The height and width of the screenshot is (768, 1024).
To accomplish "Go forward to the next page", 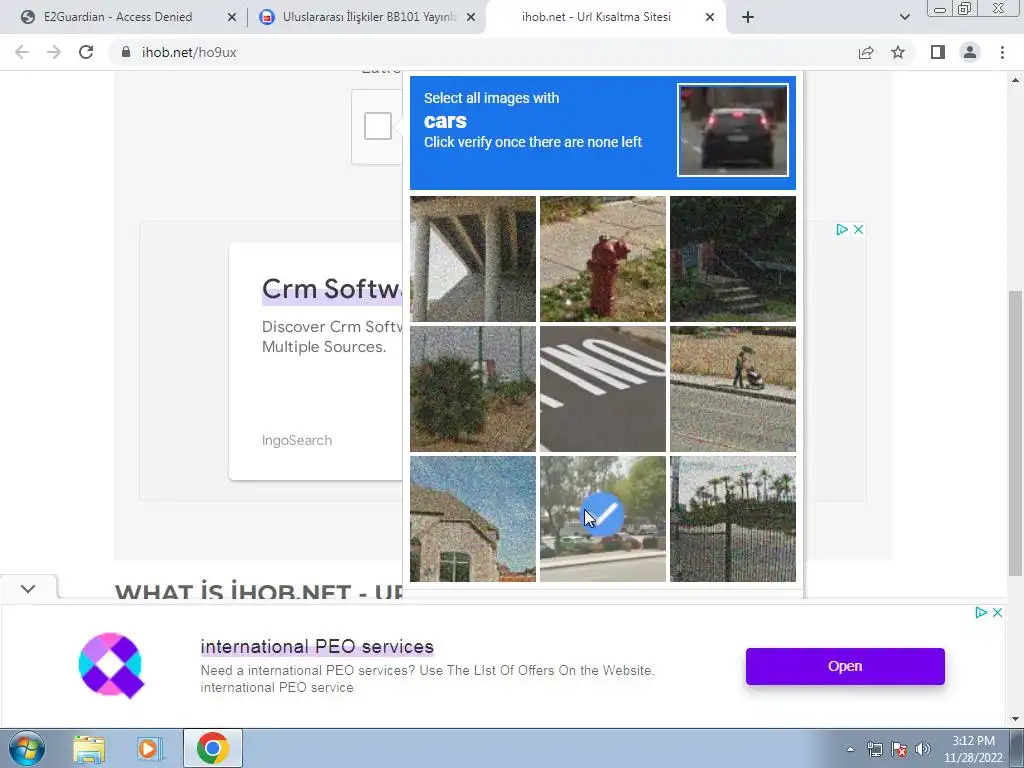I will (54, 52).
